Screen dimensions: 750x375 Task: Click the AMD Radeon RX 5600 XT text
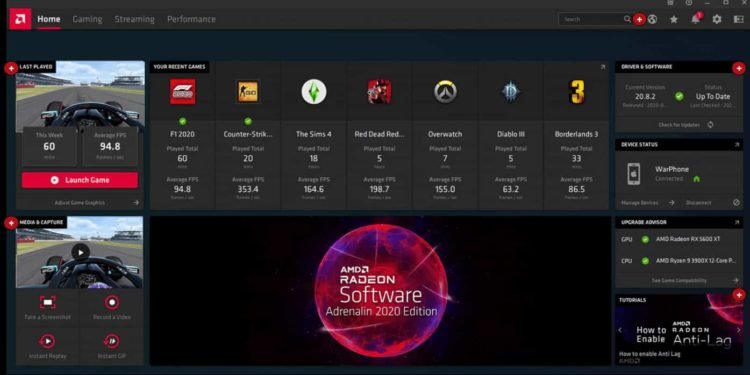click(x=688, y=239)
